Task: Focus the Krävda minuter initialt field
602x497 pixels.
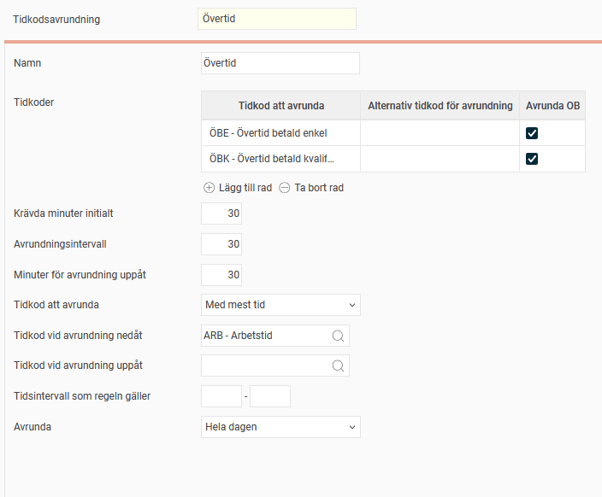Action: [221, 214]
